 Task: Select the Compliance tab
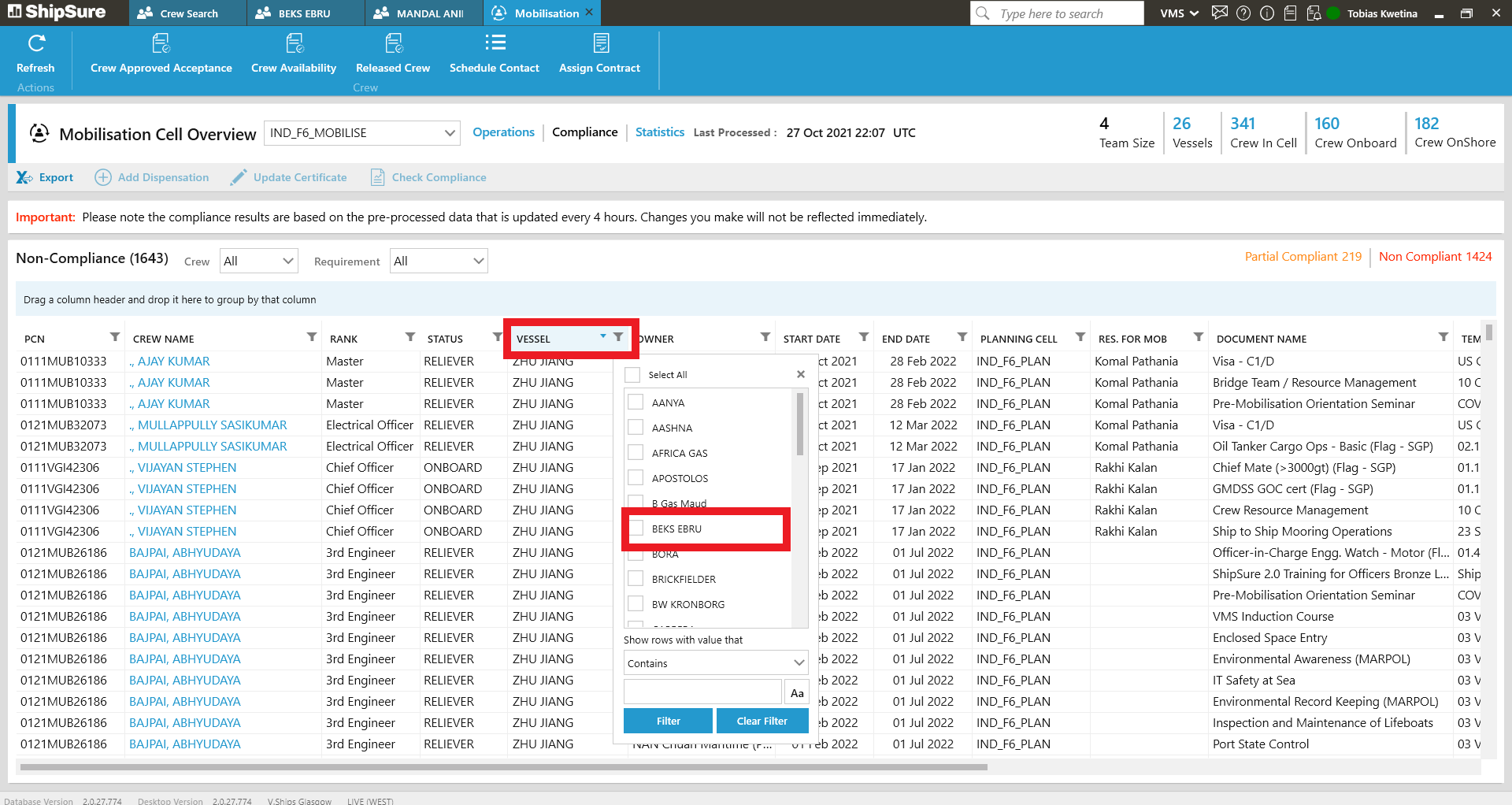pos(585,132)
